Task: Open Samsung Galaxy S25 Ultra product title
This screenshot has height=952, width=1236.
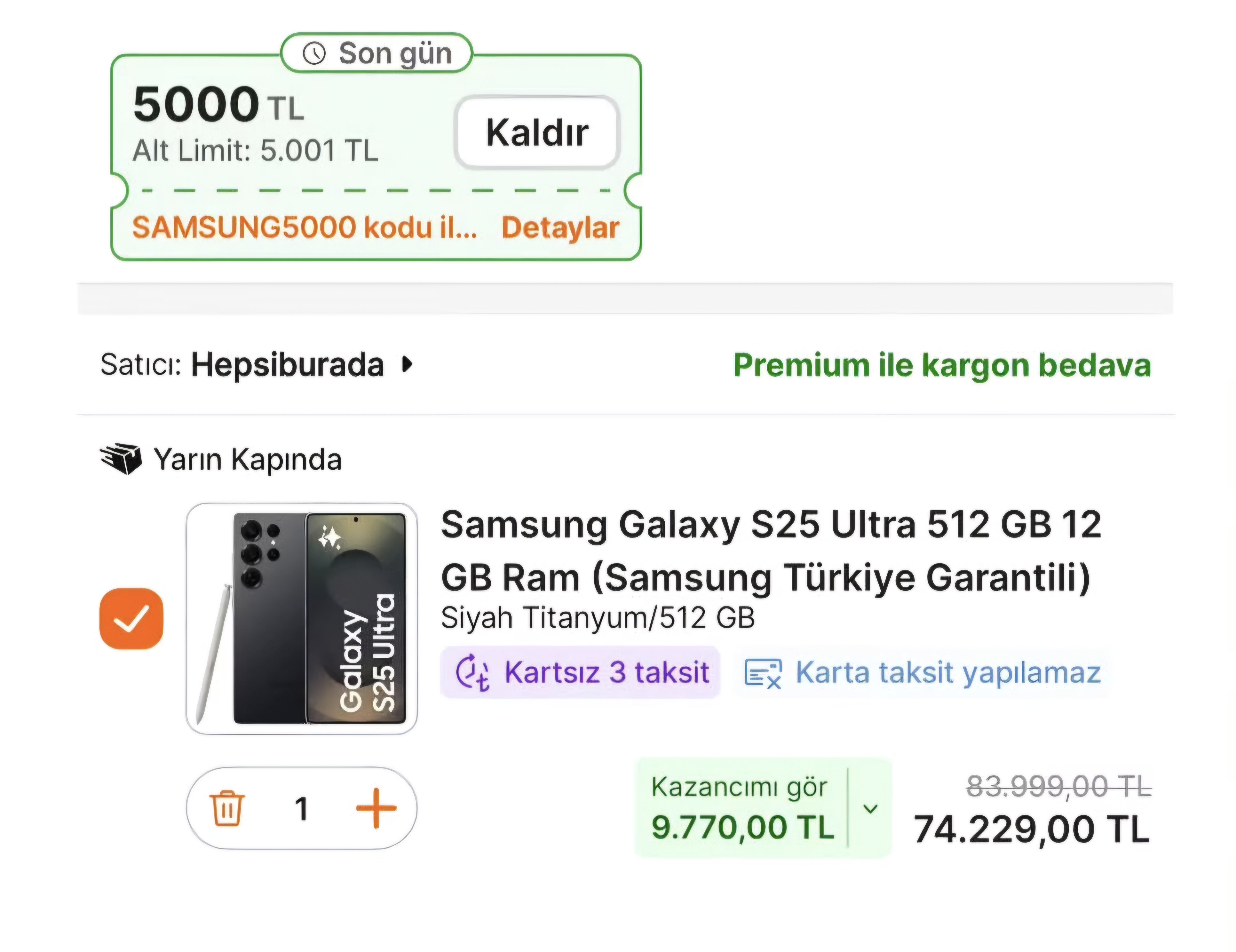Action: tap(771, 551)
